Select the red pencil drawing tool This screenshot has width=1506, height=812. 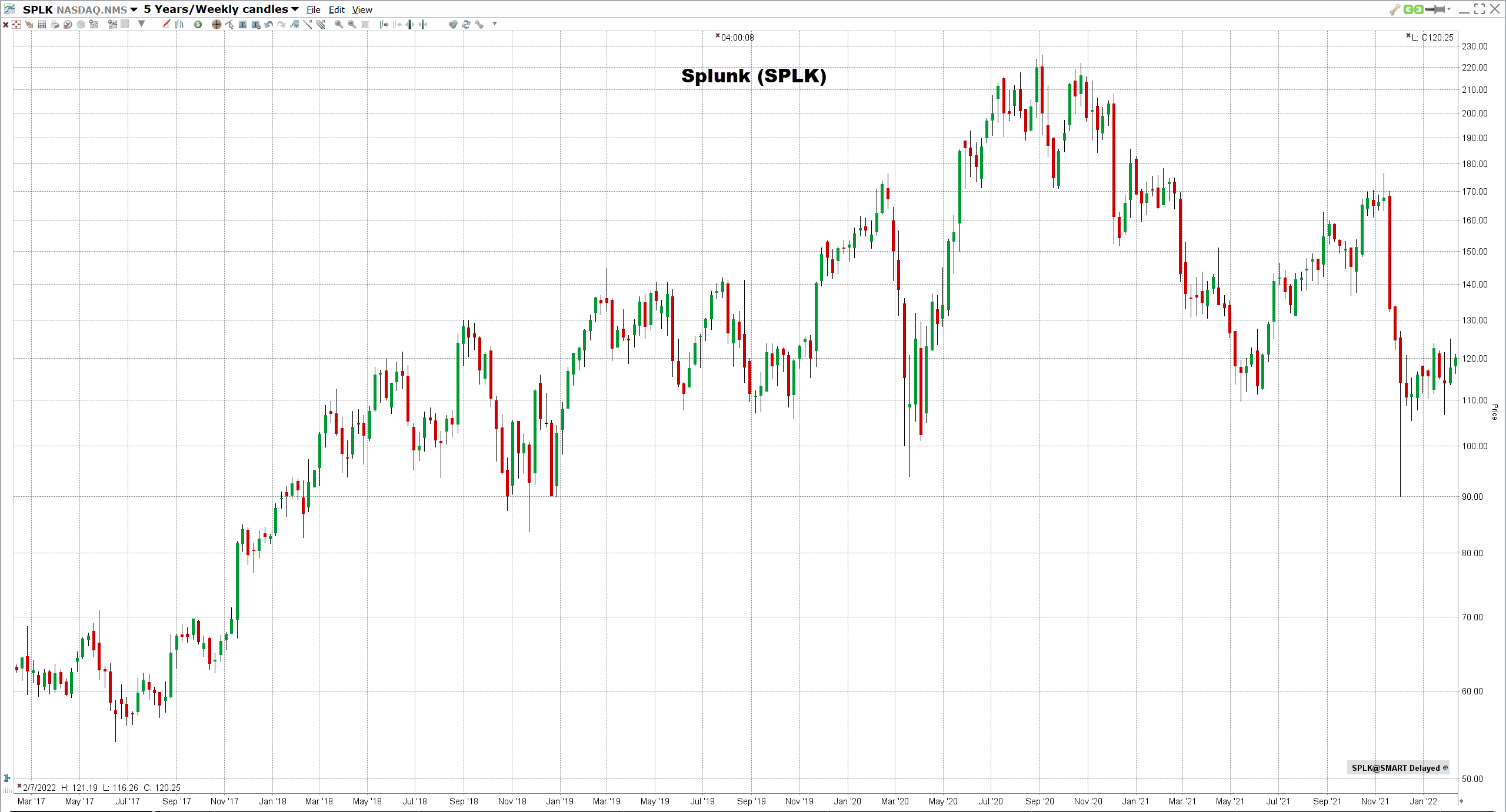coord(166,24)
